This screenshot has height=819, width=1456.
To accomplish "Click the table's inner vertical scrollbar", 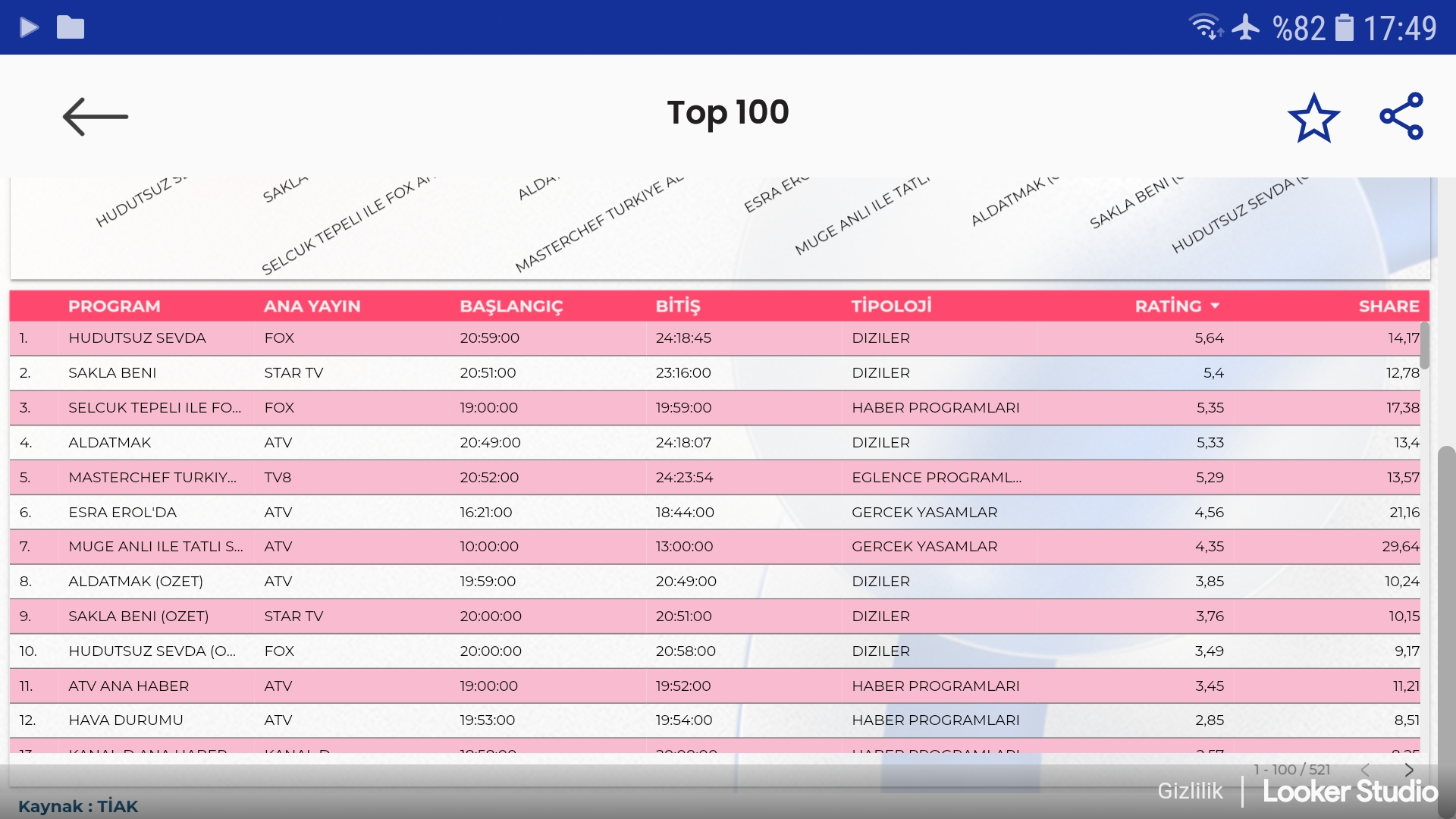I will coord(1424,346).
